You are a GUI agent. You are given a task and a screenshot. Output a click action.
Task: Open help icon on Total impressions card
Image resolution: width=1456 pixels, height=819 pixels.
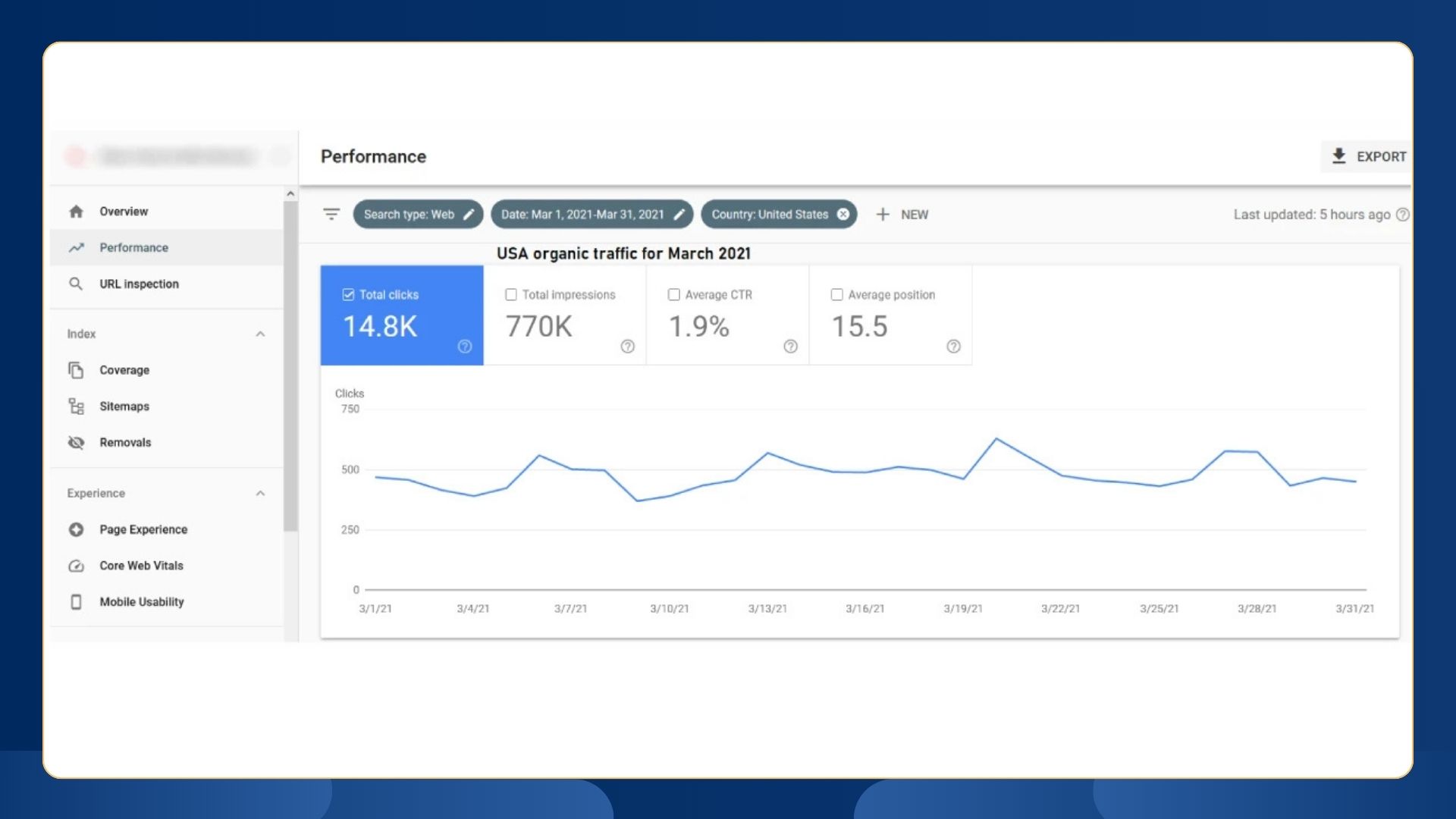[x=628, y=347]
